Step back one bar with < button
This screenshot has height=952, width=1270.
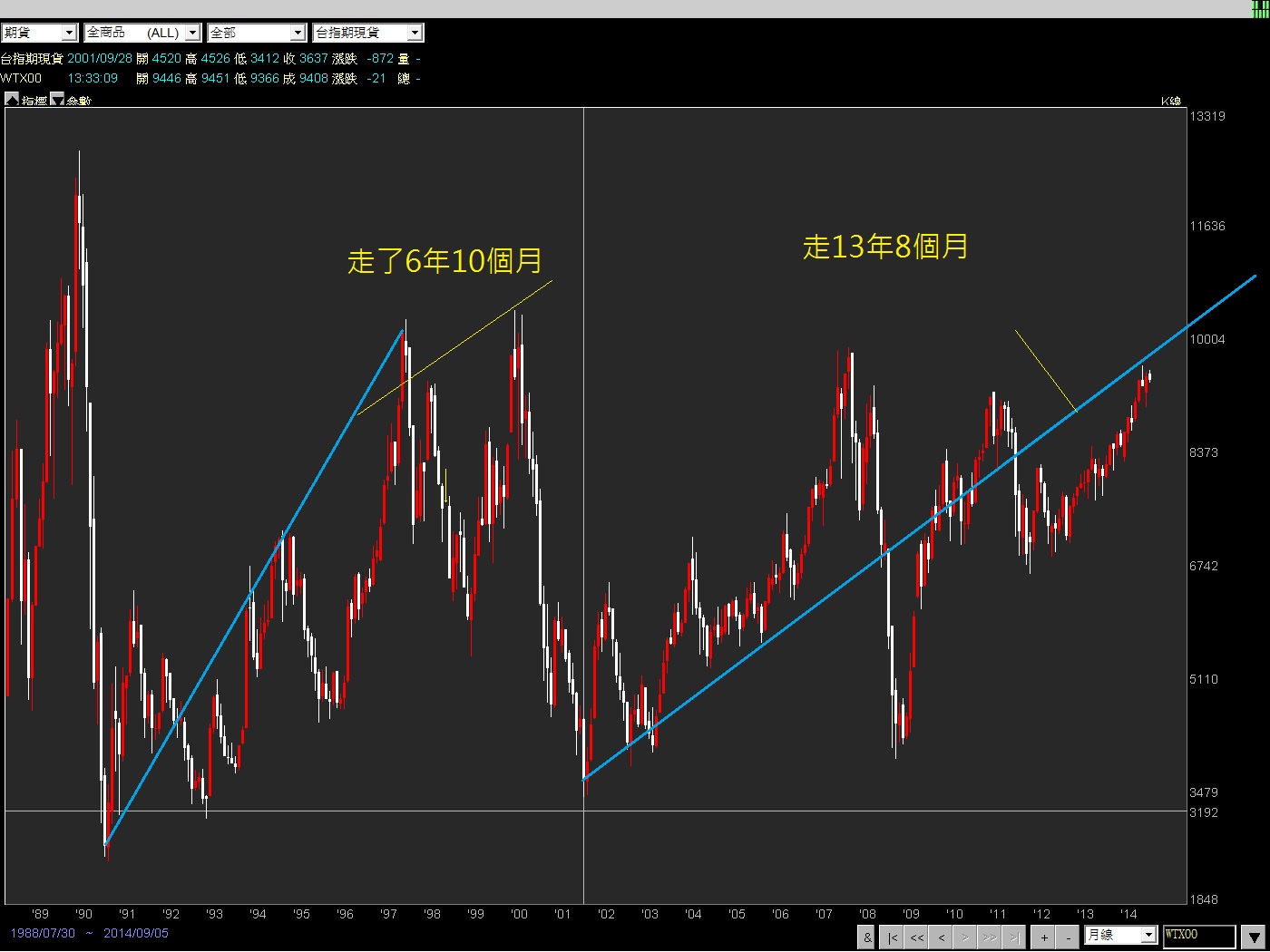tap(942, 937)
